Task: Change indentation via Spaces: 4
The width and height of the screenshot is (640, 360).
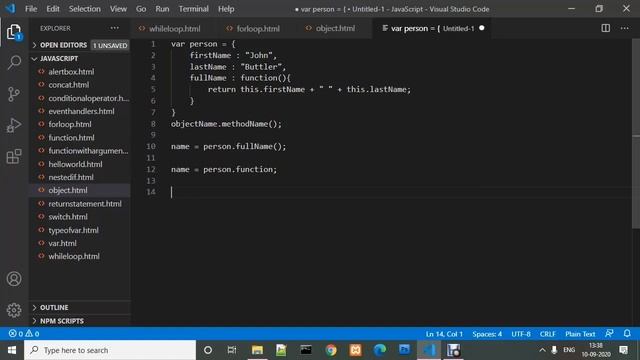Action: (x=487, y=334)
